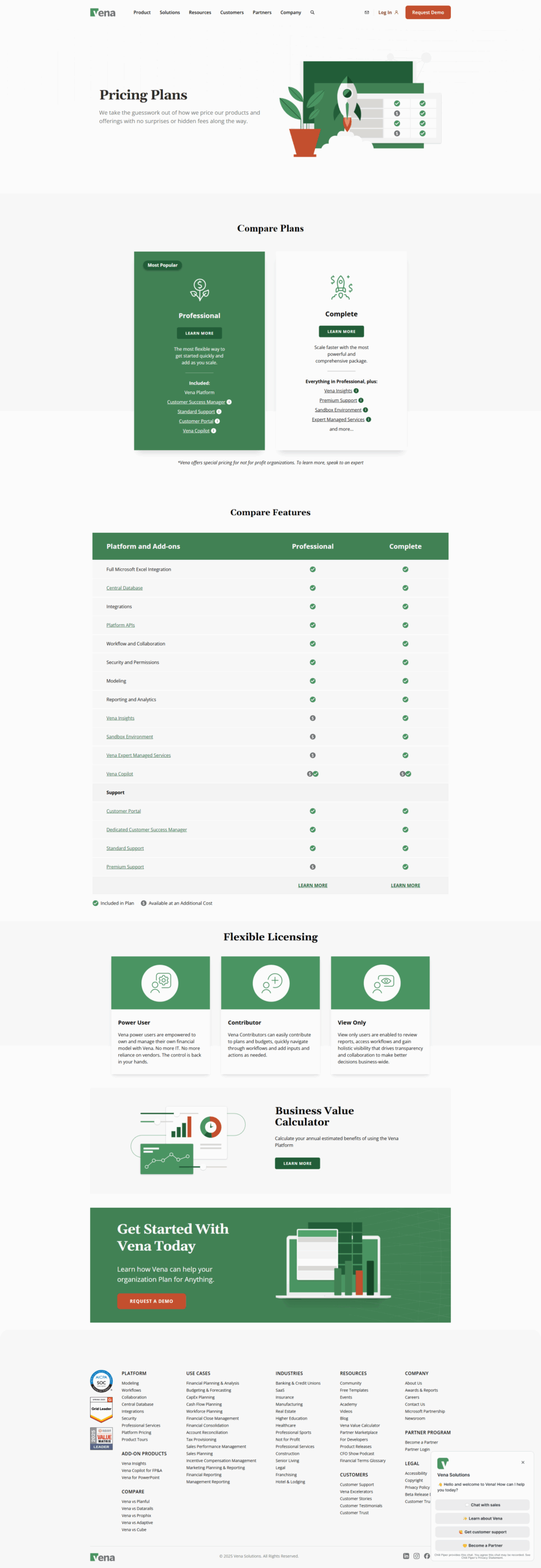The width and height of the screenshot is (541, 1568).
Task: Click the info icon beside Expert Managed Services
Action: click(x=368, y=420)
